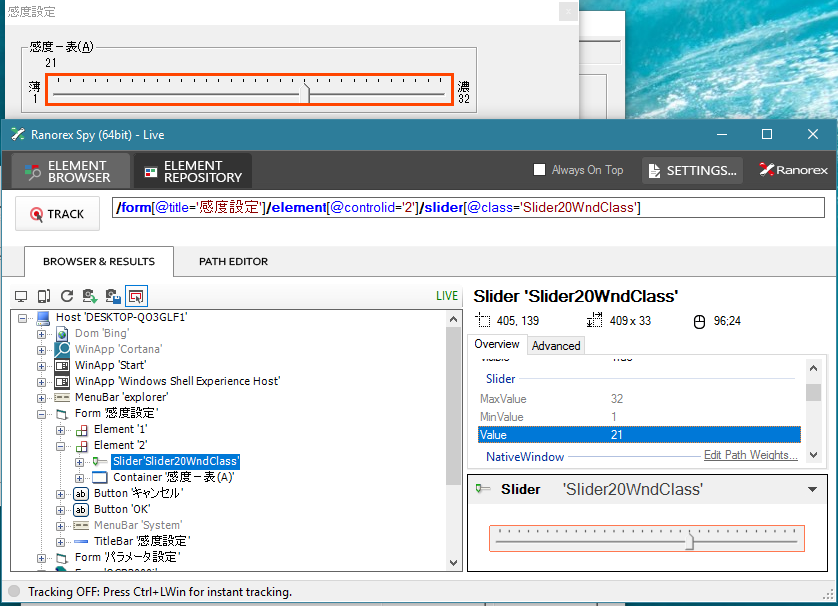Image resolution: width=838 pixels, height=606 pixels.
Task: Click the mobile devices toolbar icon
Action: 44,296
